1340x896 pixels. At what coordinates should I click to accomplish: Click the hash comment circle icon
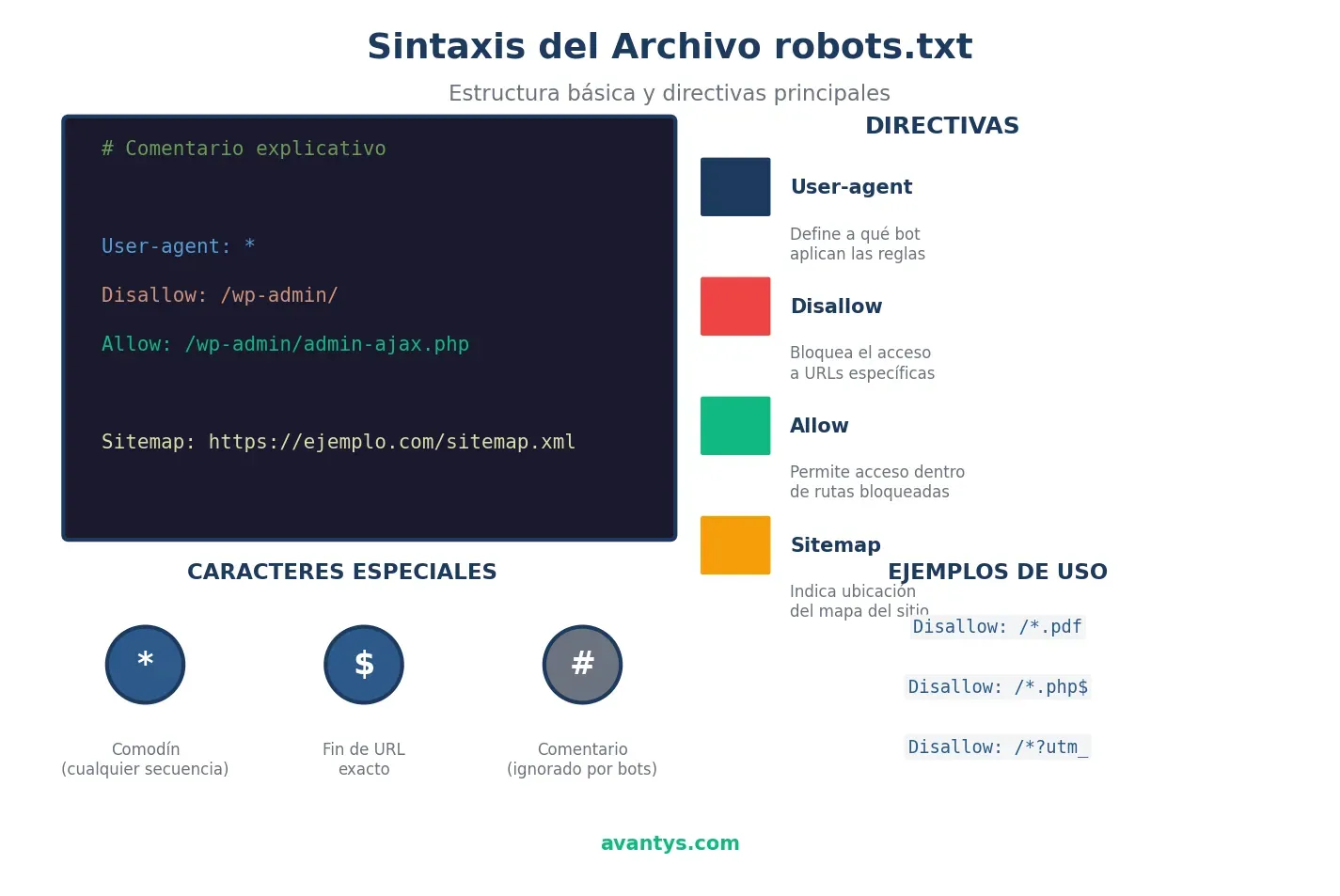(582, 665)
